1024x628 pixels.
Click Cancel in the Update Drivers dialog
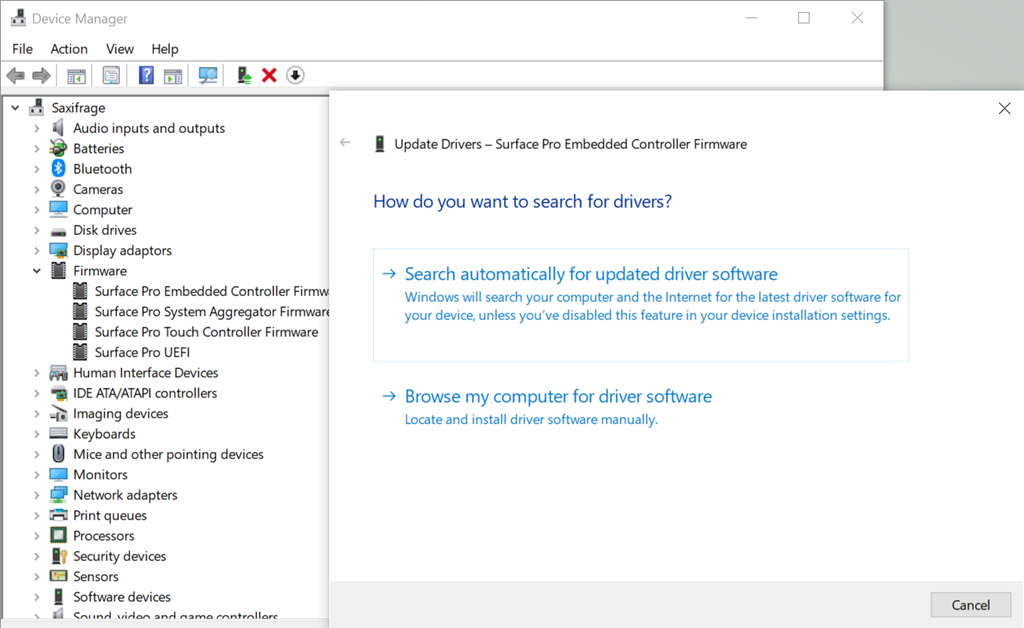click(970, 605)
